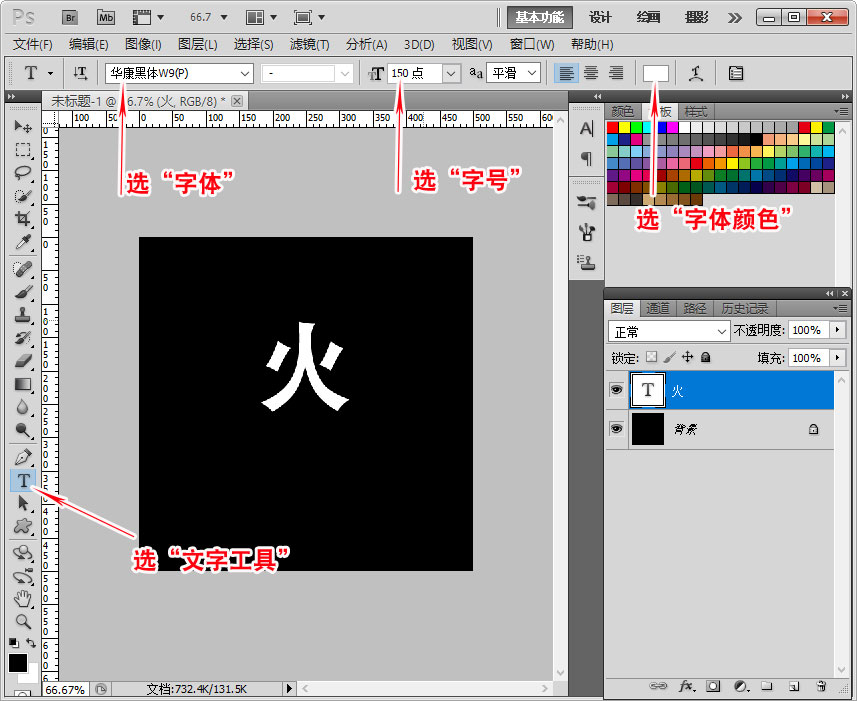Open the font size dropdown arrow
The width and height of the screenshot is (857, 701).
coord(451,73)
